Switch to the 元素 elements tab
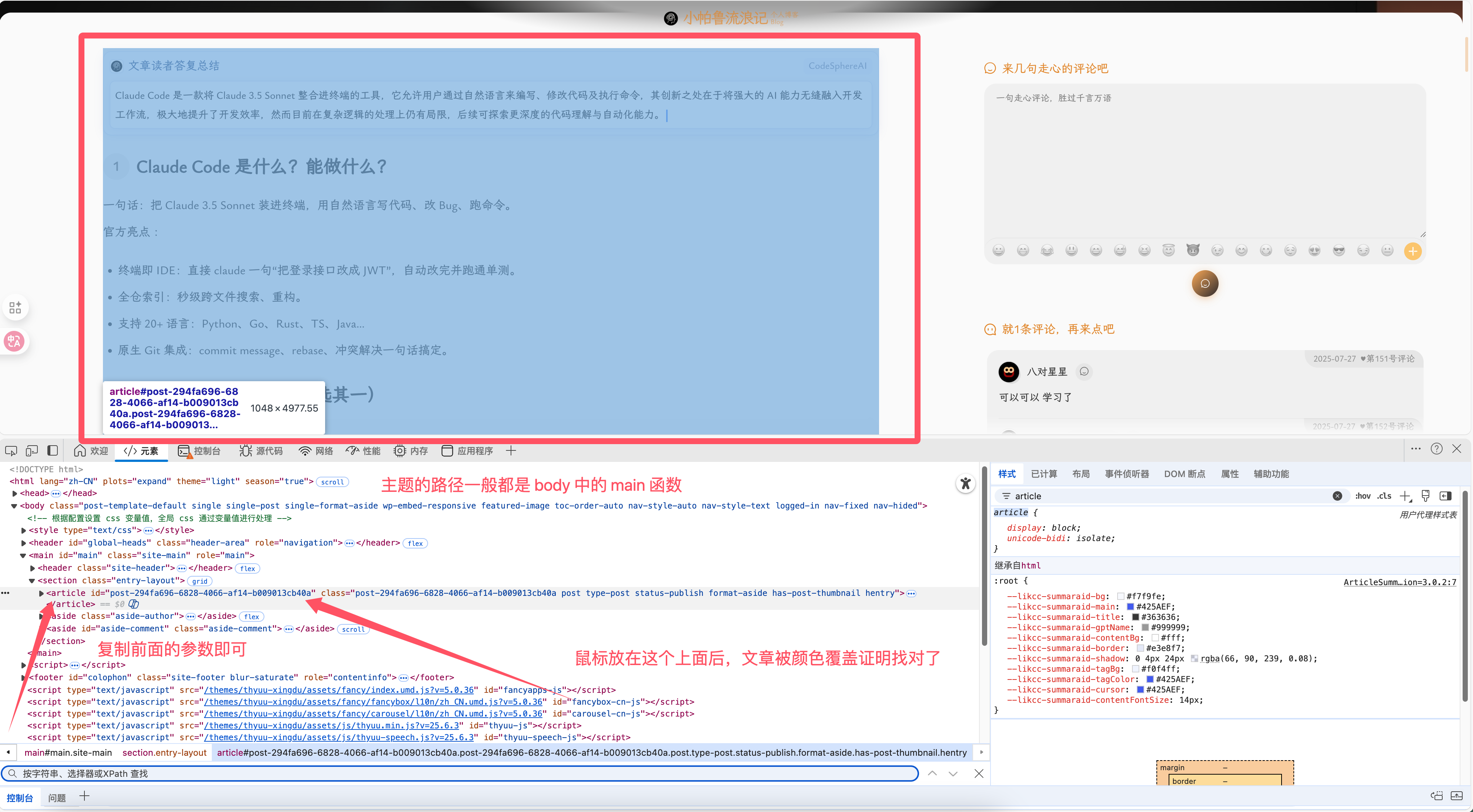This screenshot has height=812, width=1473. (141, 451)
